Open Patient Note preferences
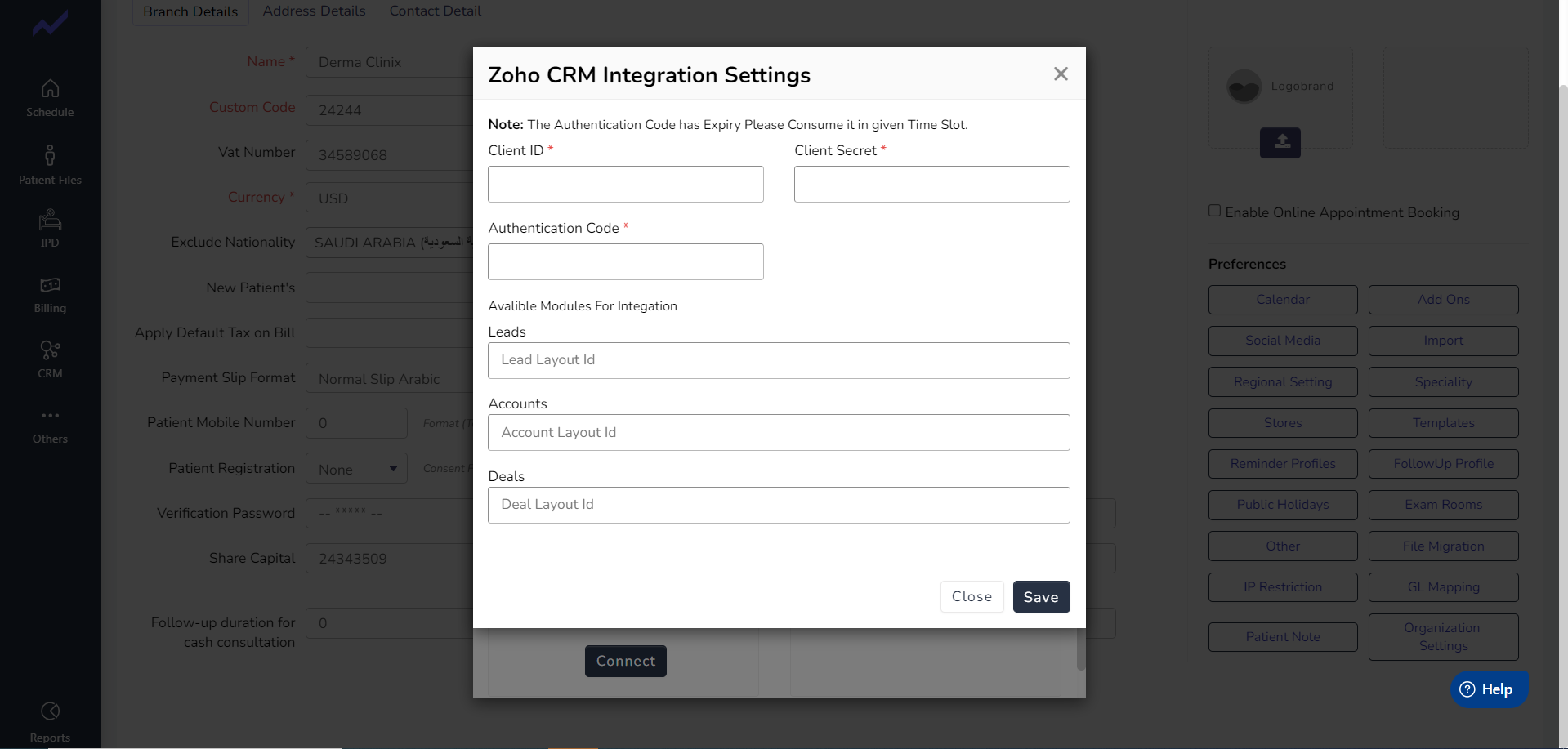This screenshot has height=749, width=1568. pyautogui.click(x=1283, y=637)
